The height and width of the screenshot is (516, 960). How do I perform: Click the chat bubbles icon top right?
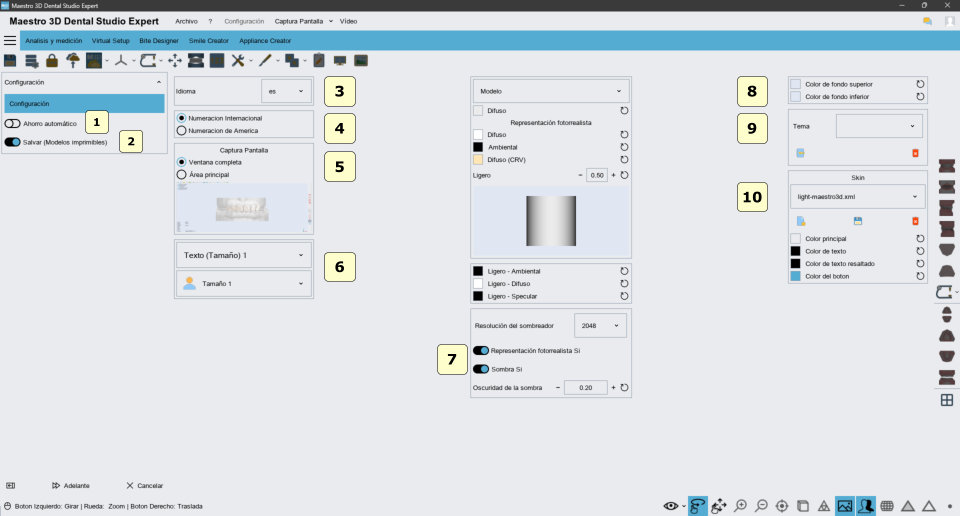[928, 21]
